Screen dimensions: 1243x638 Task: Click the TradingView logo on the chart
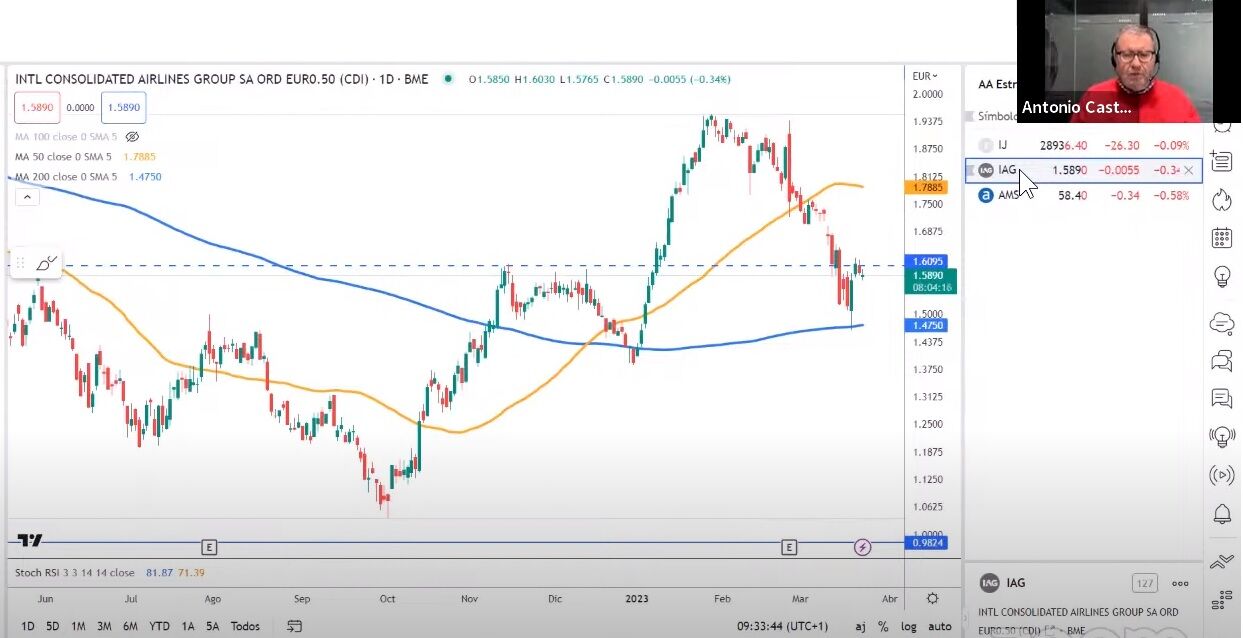(x=30, y=541)
